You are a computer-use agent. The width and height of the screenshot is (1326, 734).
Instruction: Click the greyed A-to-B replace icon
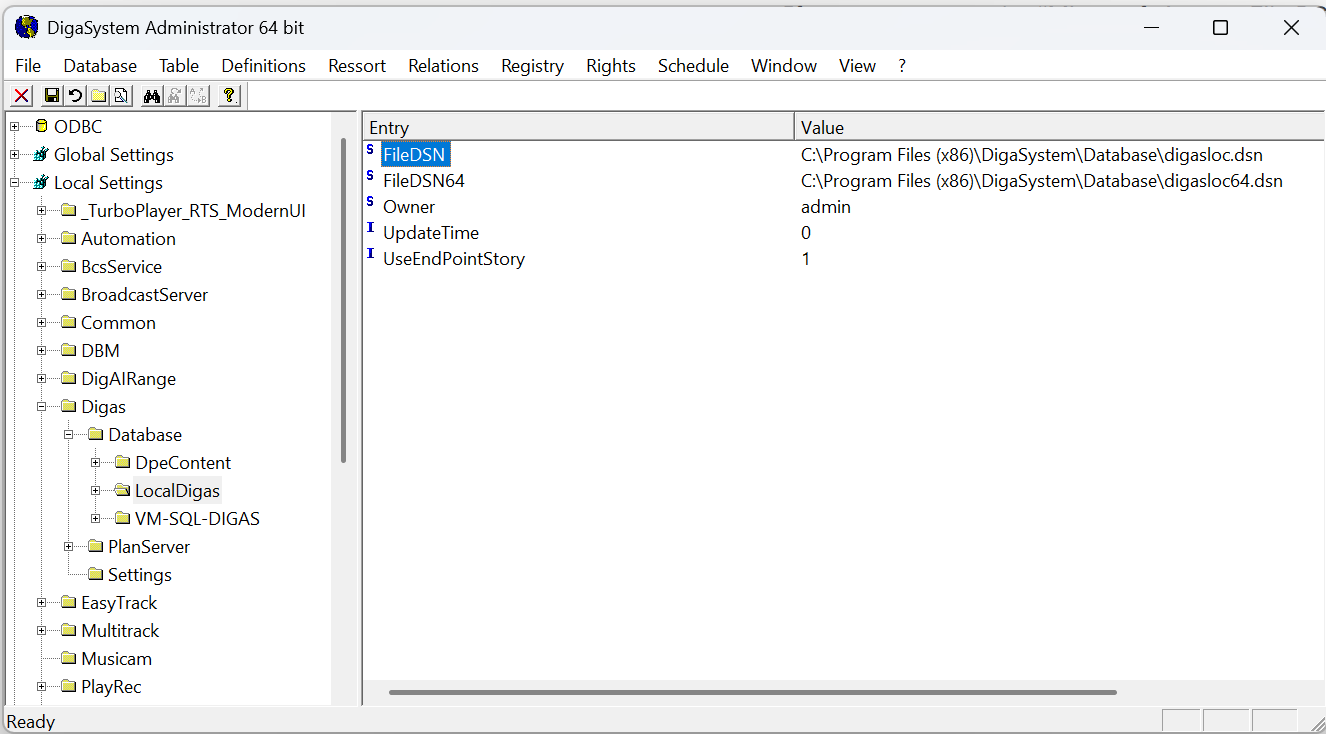pyautogui.click(x=198, y=96)
